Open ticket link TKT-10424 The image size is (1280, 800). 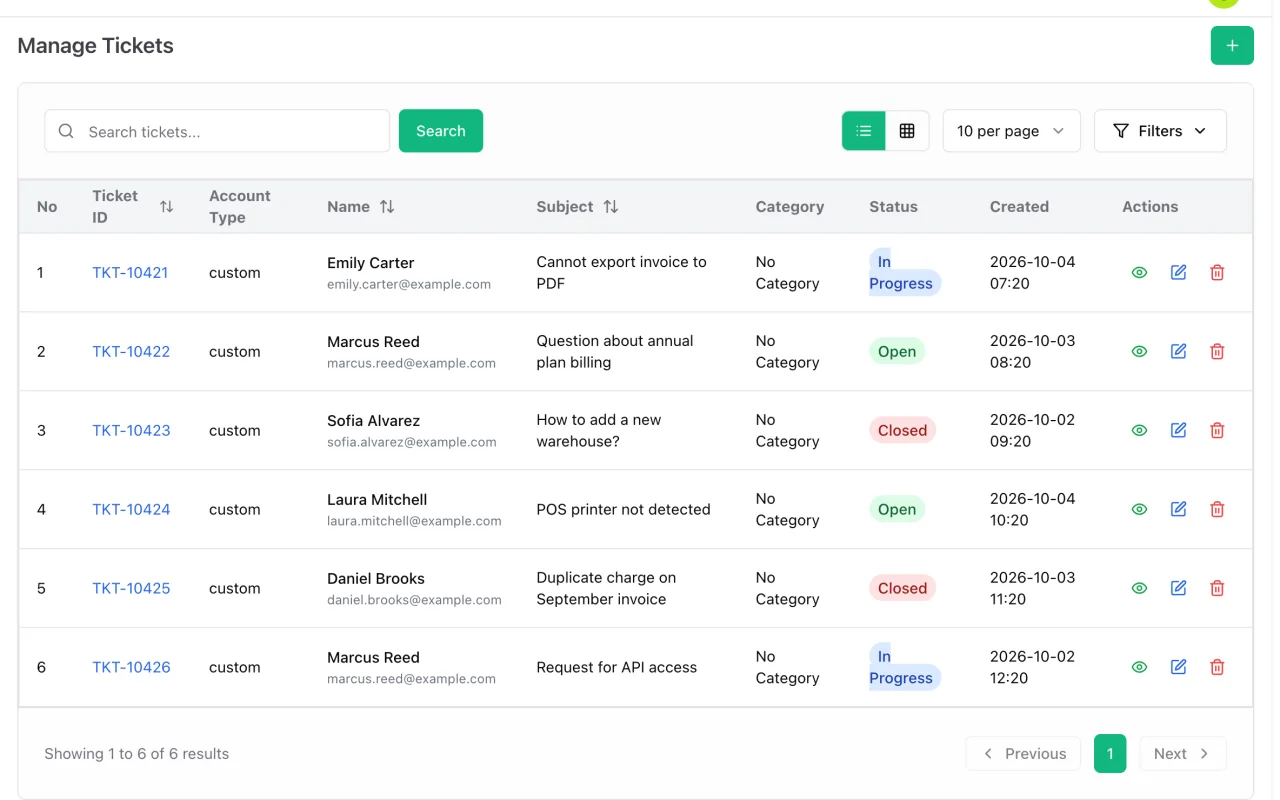click(x=131, y=509)
